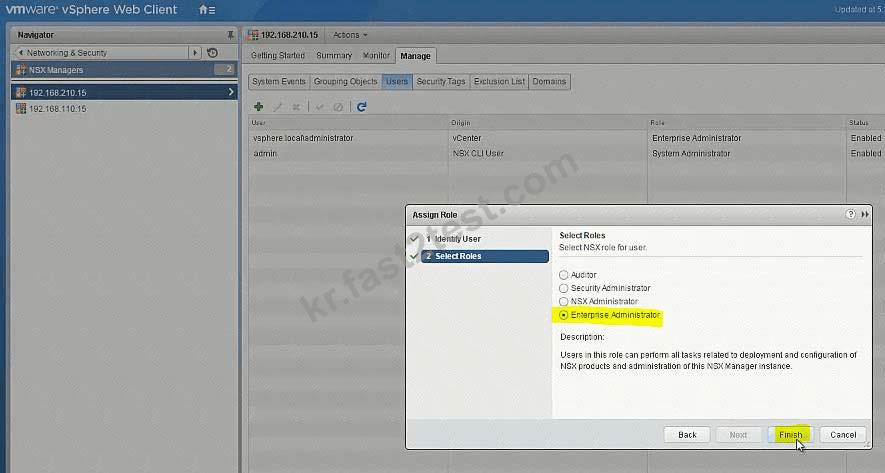The width and height of the screenshot is (885, 473).
Task: Go to step 2 Select Roles
Action: [485, 256]
